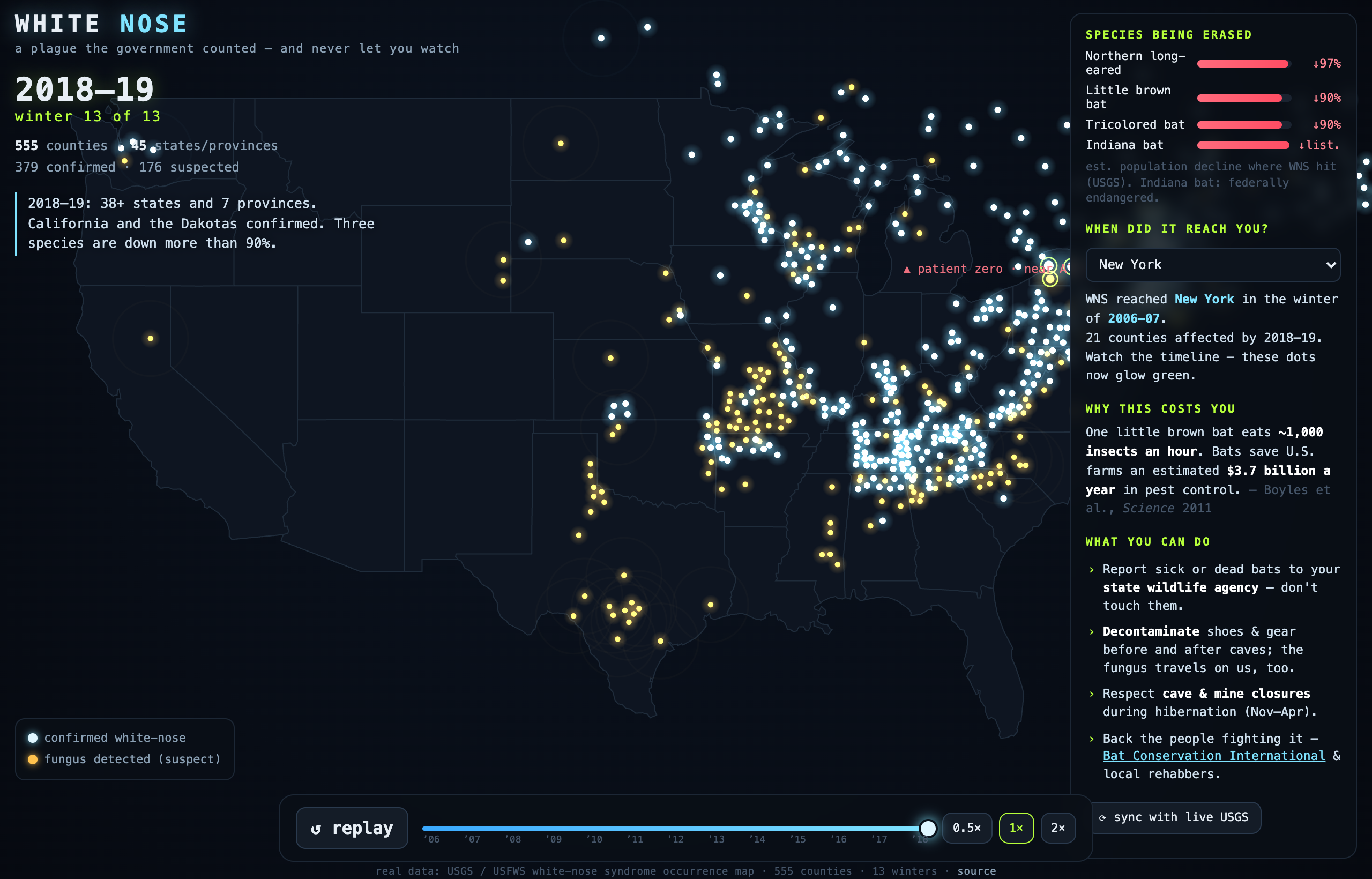Click the dropdown chevron arrow
The image size is (1372, 879).
point(1330,265)
